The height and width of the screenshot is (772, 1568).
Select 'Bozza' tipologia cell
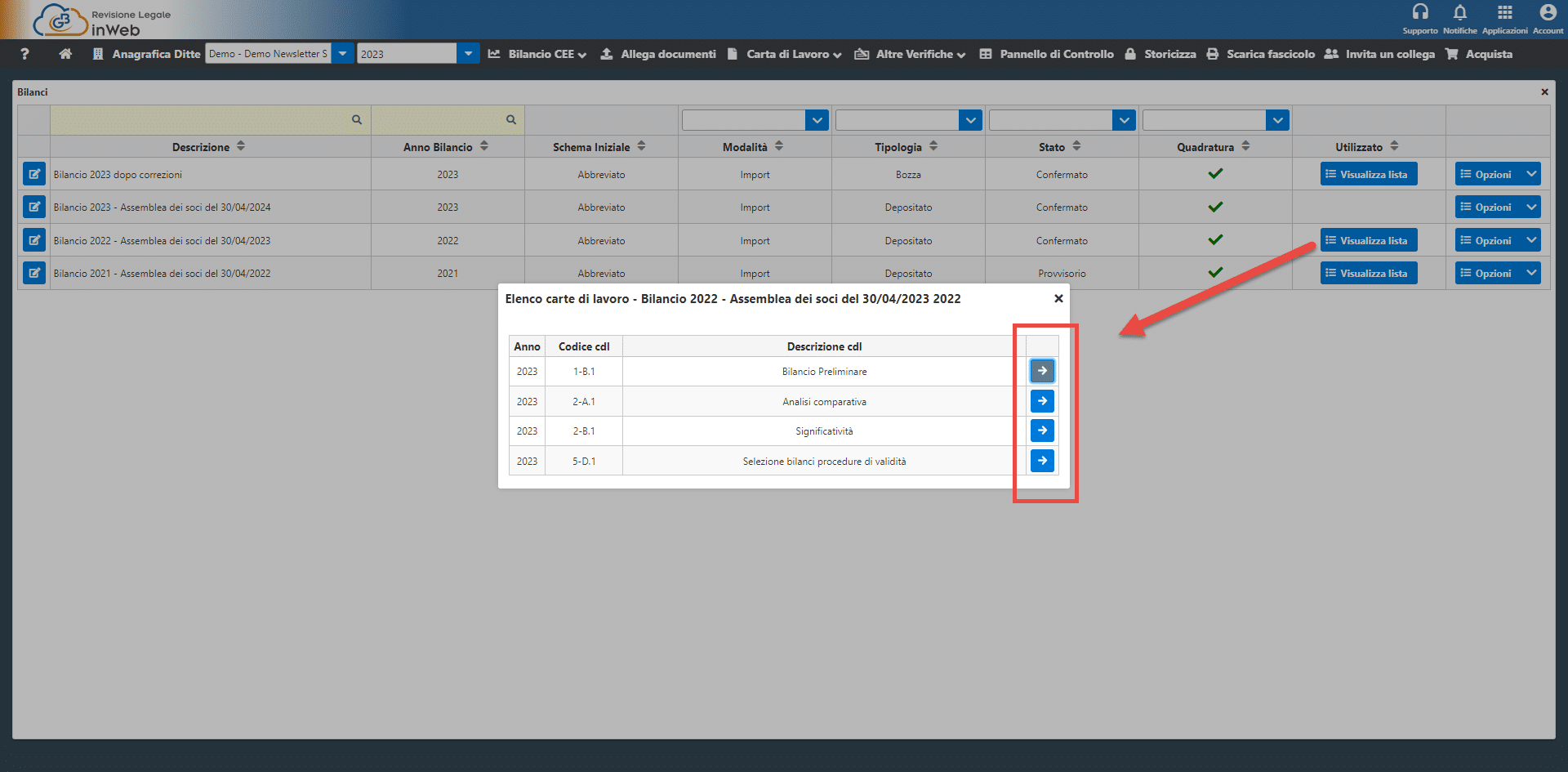[908, 174]
